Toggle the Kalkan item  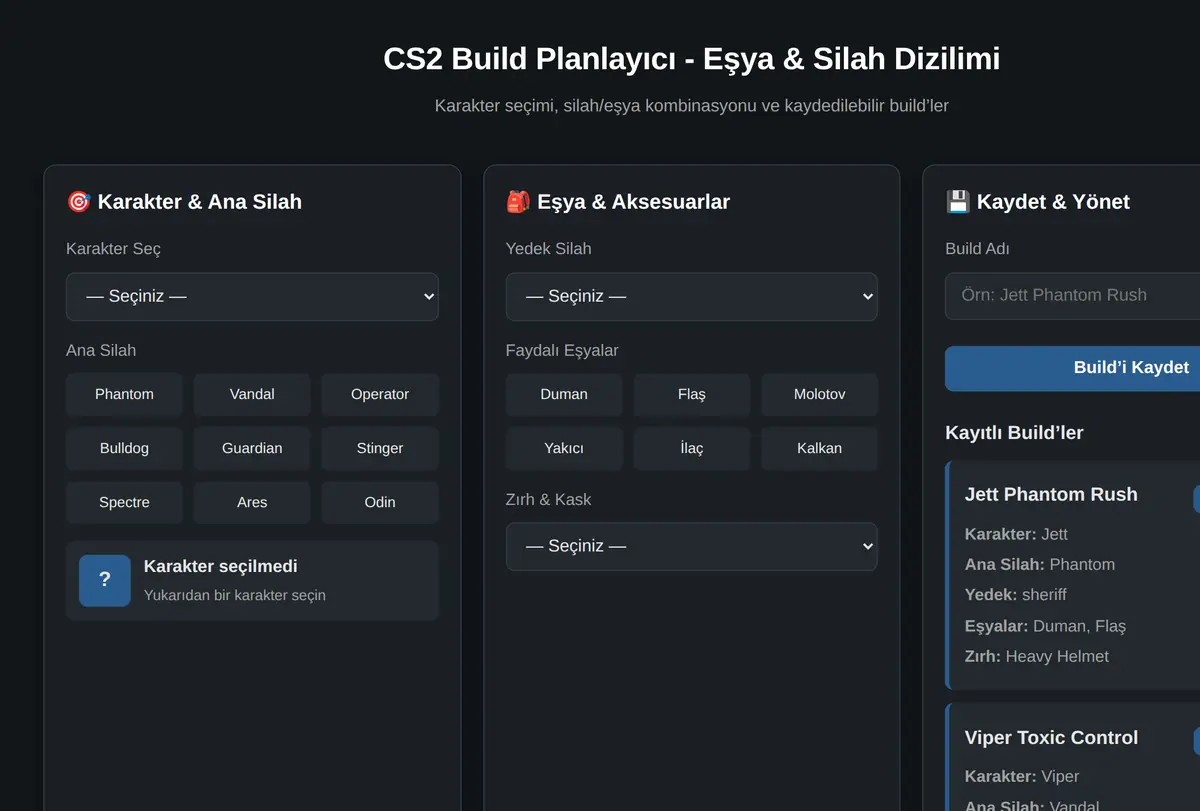(x=820, y=448)
